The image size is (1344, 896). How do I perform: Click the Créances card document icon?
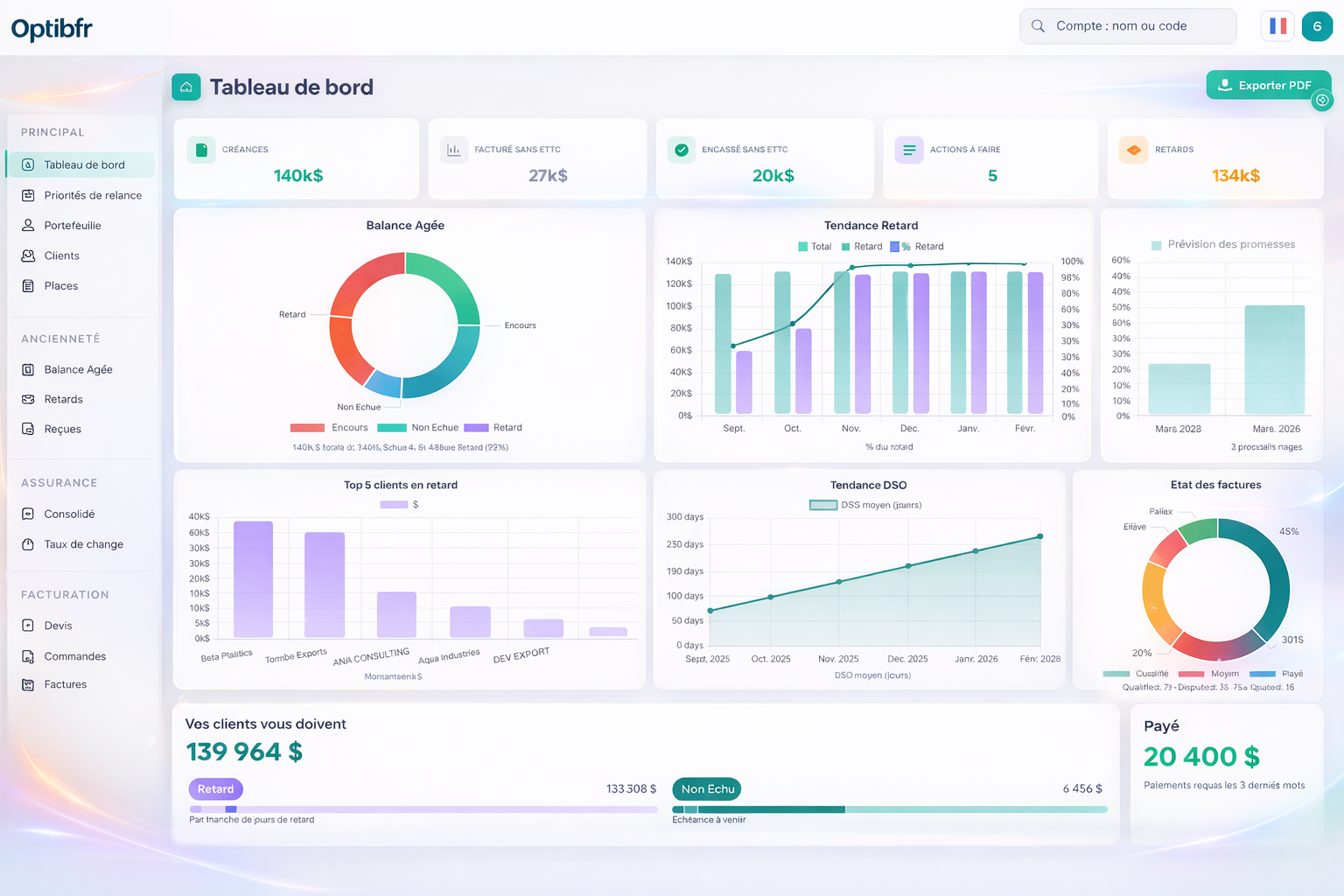click(201, 150)
